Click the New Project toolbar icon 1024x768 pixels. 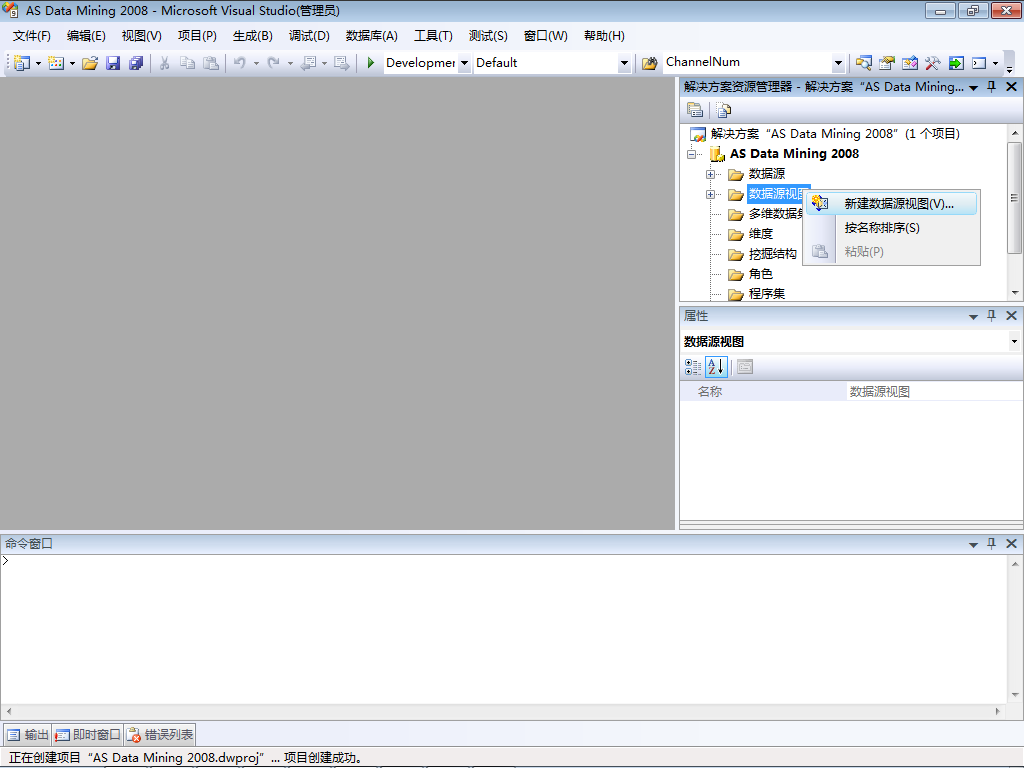coord(22,63)
